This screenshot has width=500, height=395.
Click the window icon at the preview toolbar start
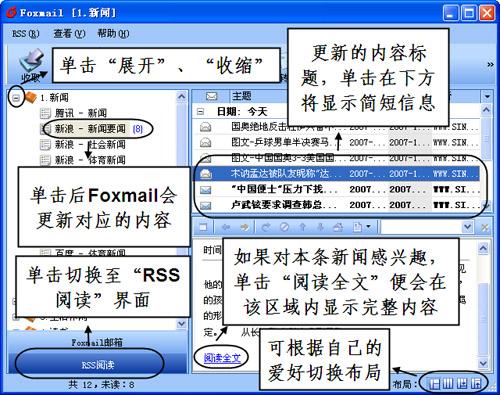point(202,227)
